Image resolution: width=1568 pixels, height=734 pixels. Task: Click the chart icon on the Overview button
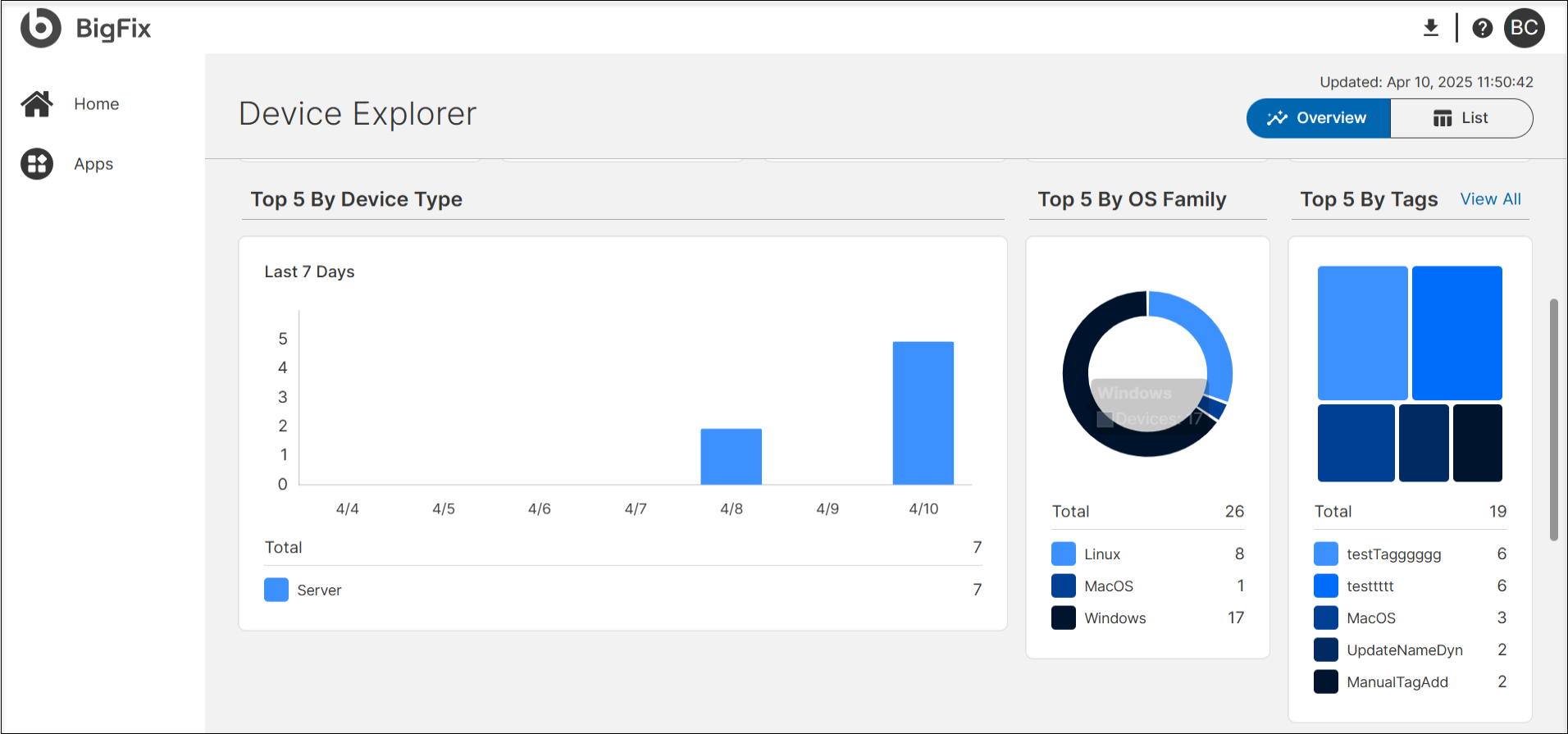[1277, 117]
